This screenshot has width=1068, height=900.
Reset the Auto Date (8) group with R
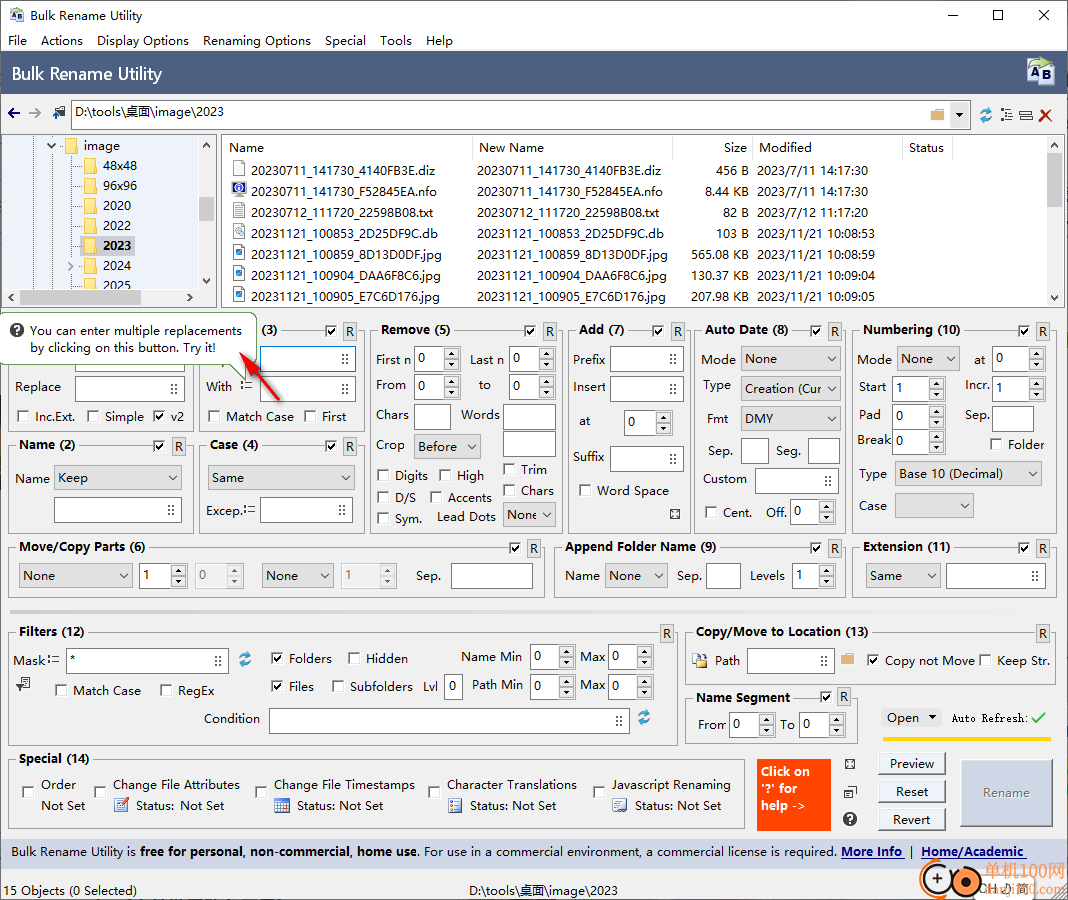click(835, 331)
